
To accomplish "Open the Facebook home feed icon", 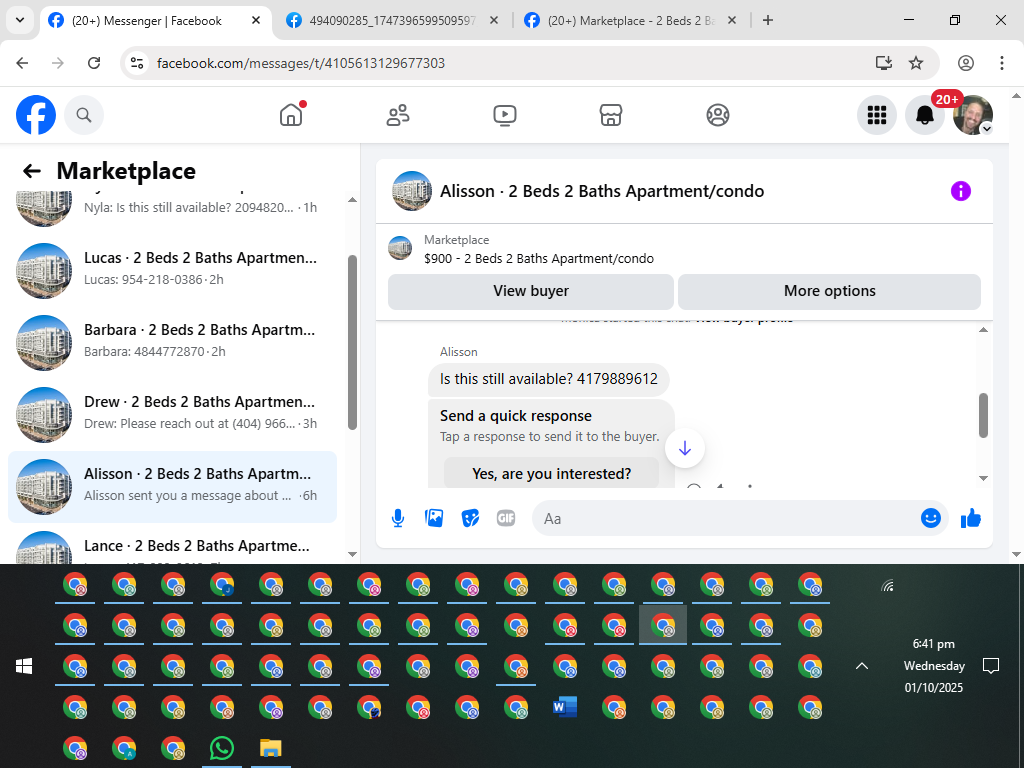I will tap(291, 115).
